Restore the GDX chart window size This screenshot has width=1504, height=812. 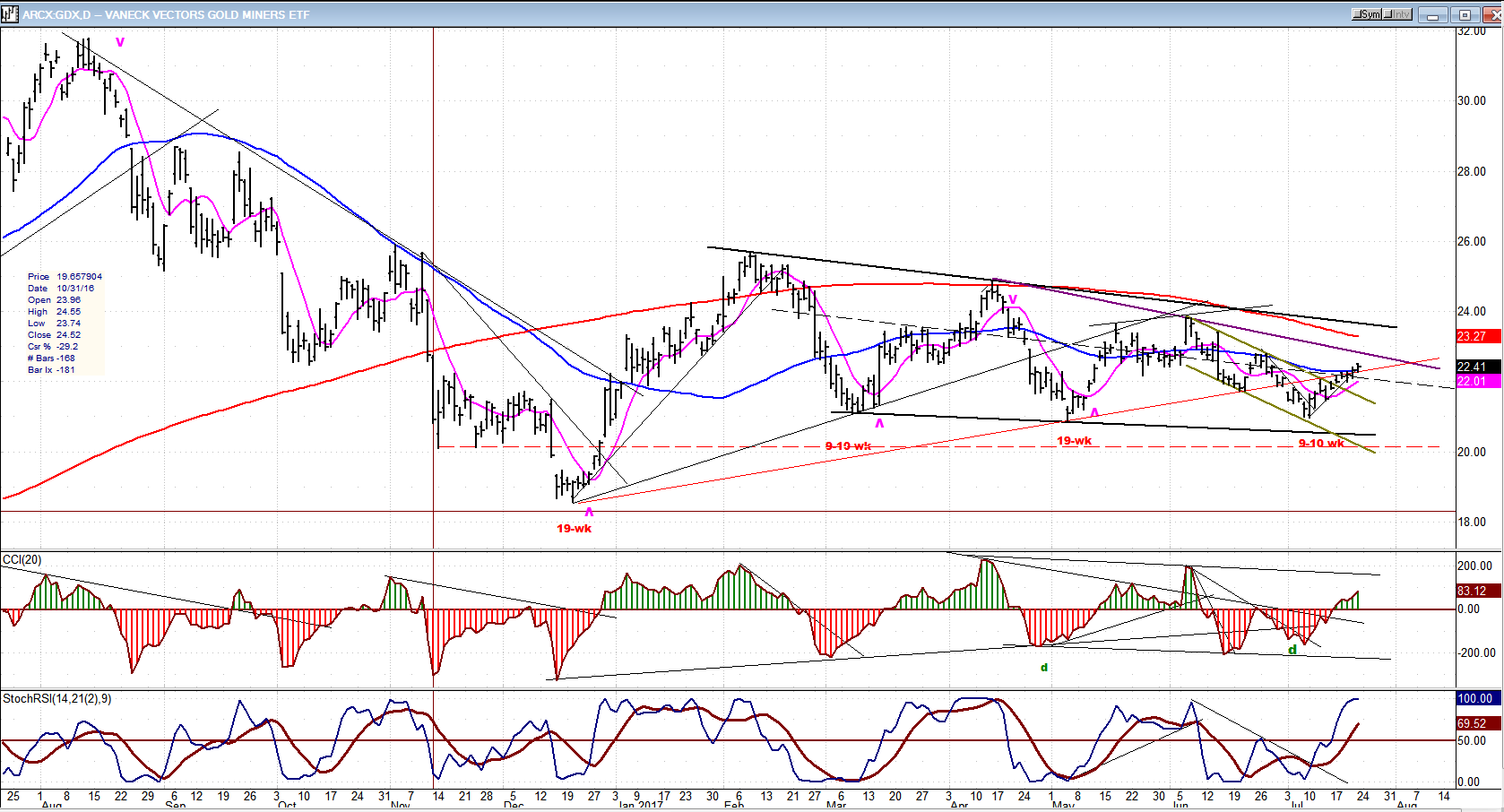(x=1465, y=14)
